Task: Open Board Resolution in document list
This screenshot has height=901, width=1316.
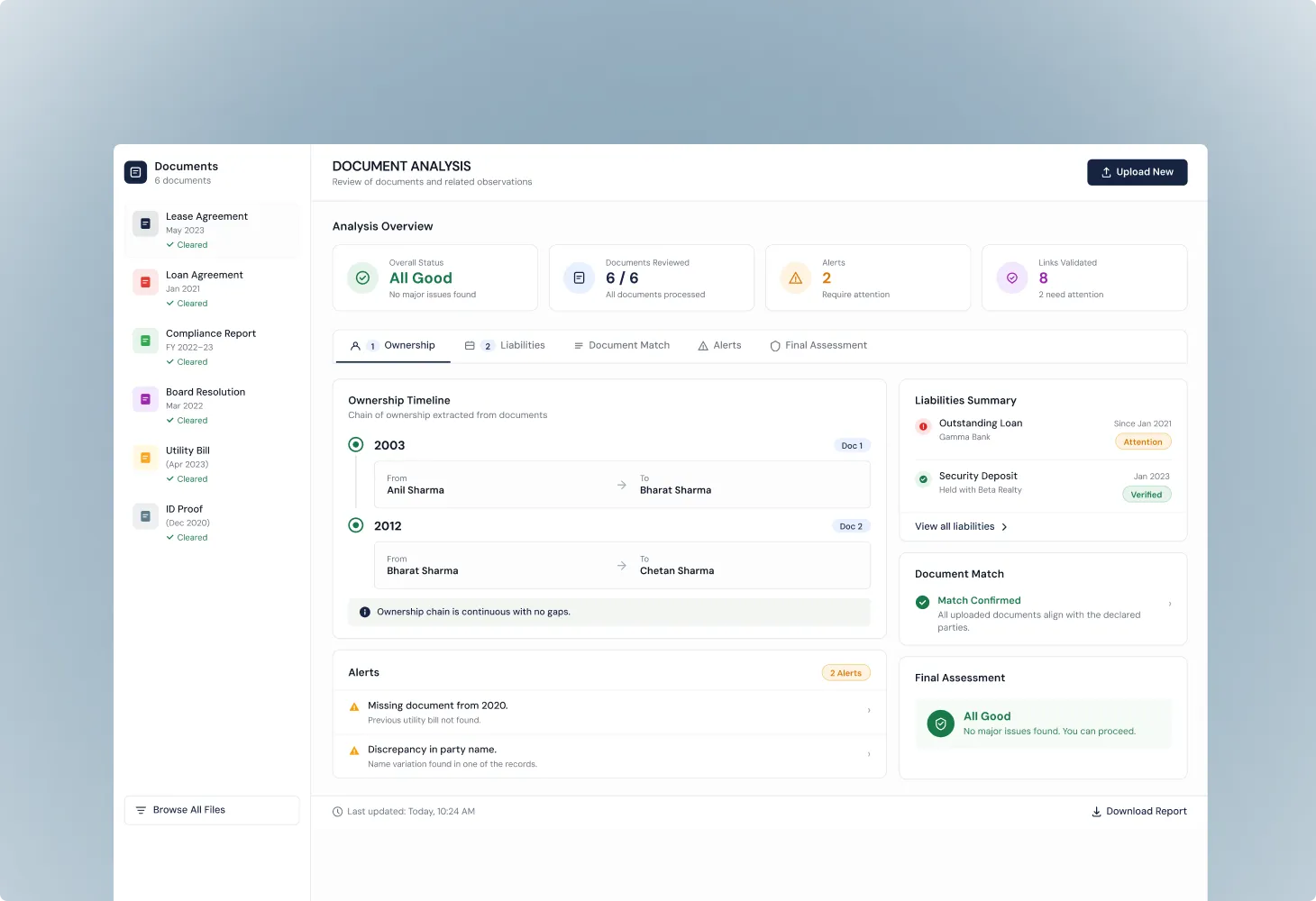Action: tap(212, 406)
